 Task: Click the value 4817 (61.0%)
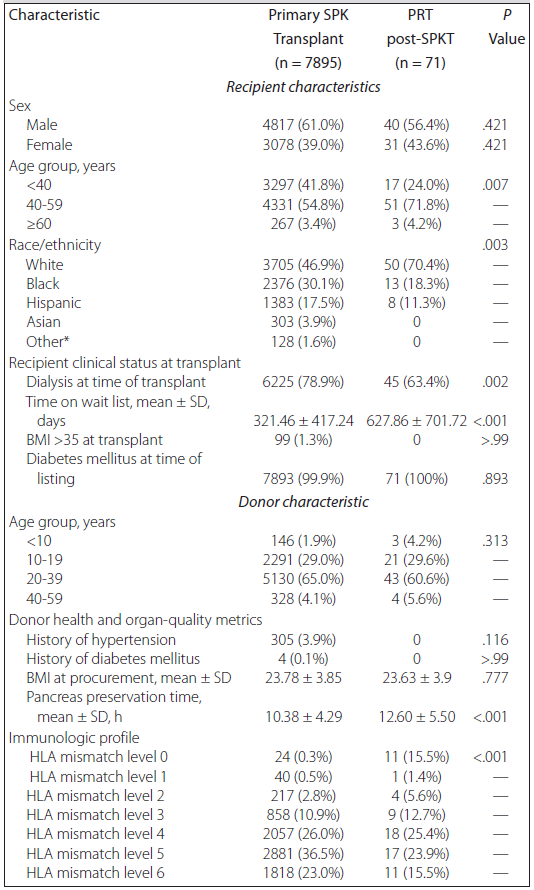point(303,125)
